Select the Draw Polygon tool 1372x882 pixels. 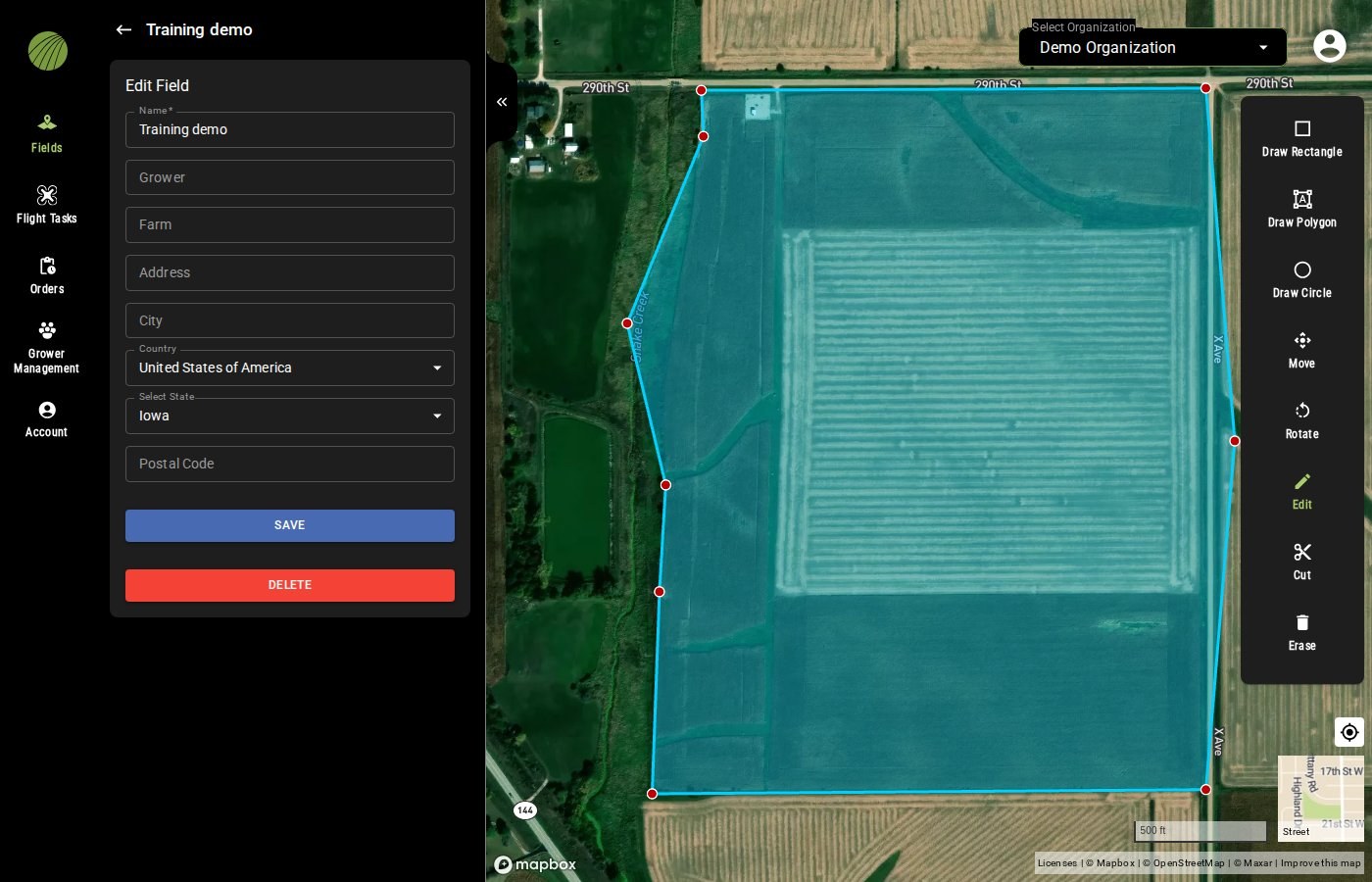click(1301, 210)
